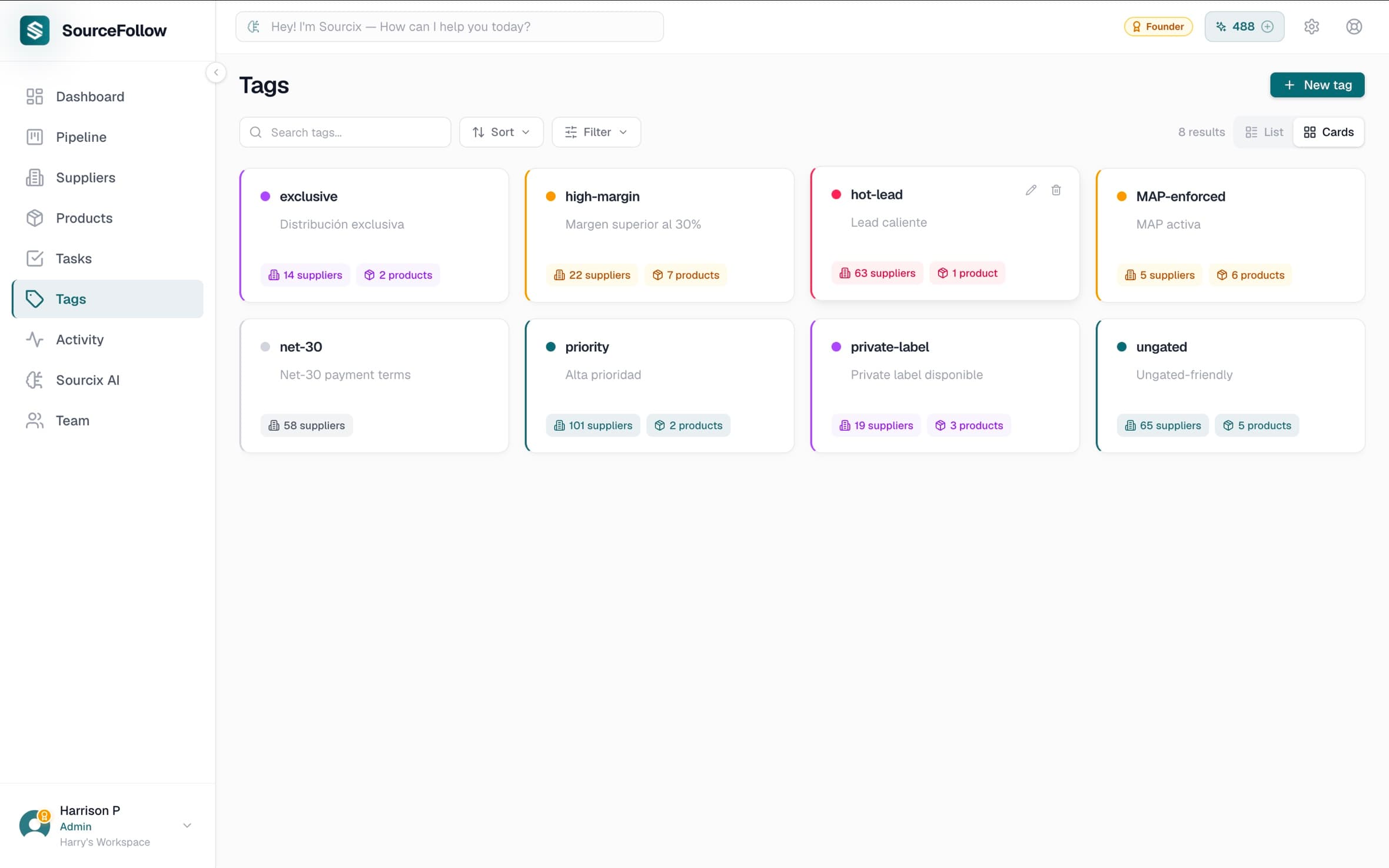Click the plus icon beside 488 credits
Image resolution: width=1389 pixels, height=868 pixels.
point(1268,26)
